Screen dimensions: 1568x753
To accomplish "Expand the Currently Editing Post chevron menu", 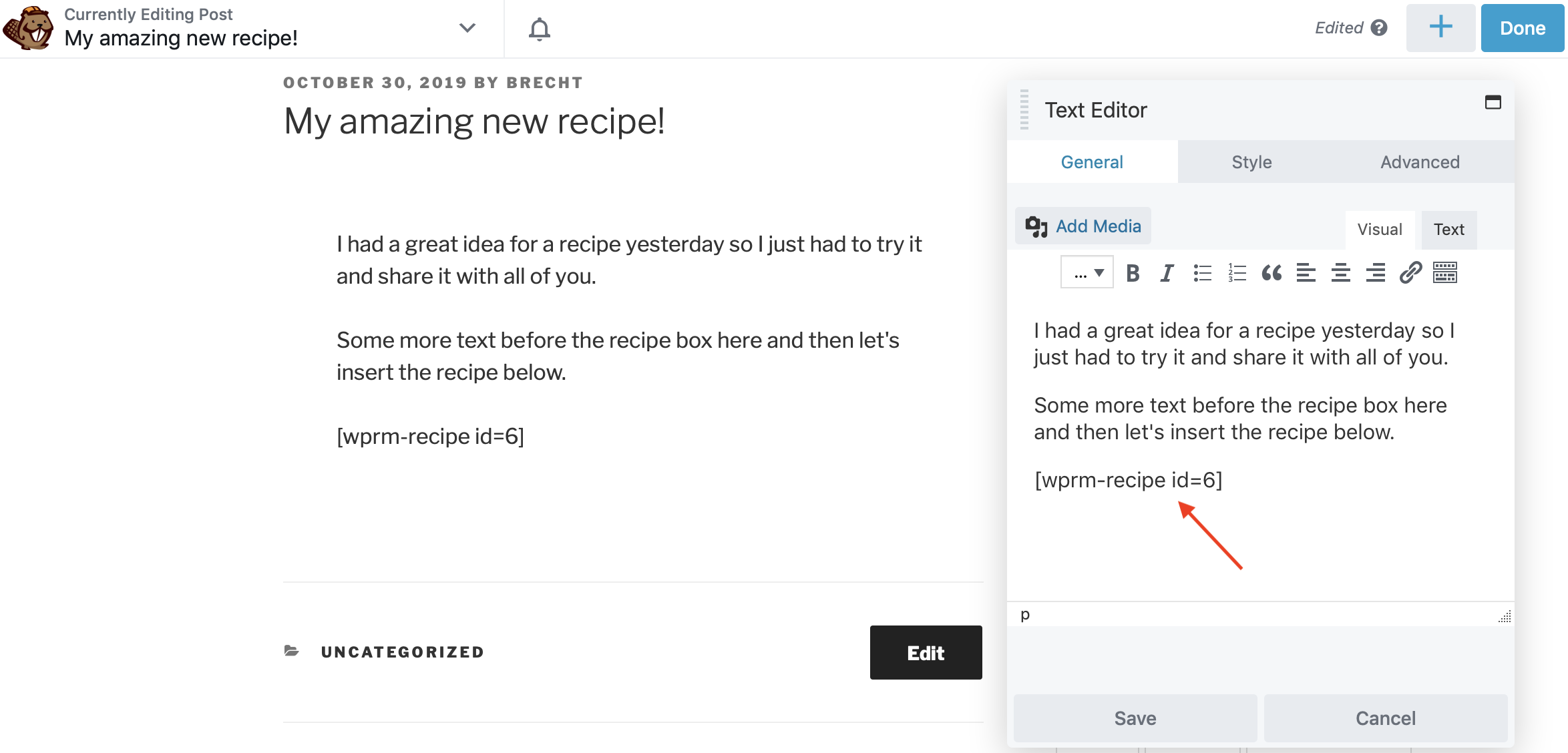I will pos(467,28).
